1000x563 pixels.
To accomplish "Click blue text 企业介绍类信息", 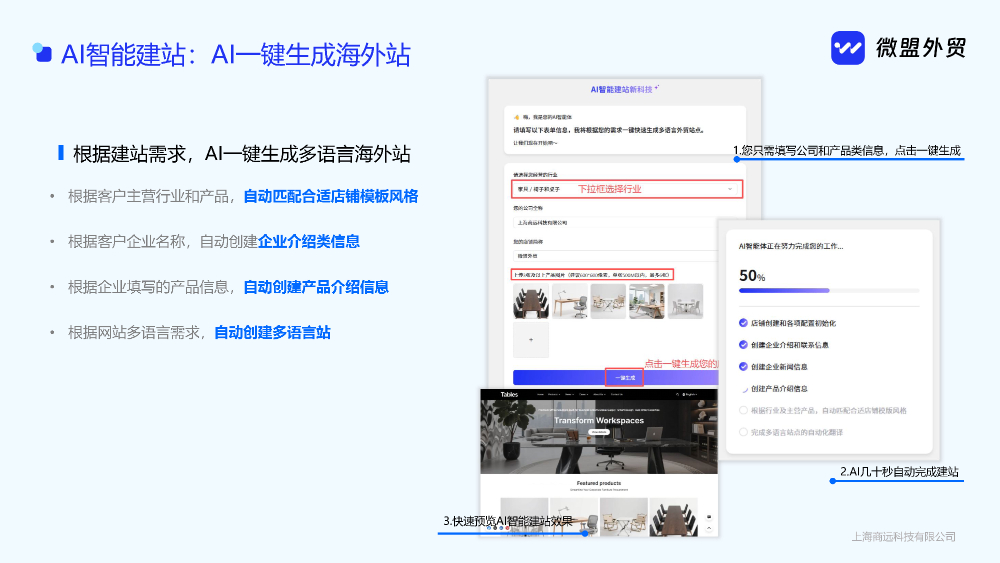I will pos(309,242).
